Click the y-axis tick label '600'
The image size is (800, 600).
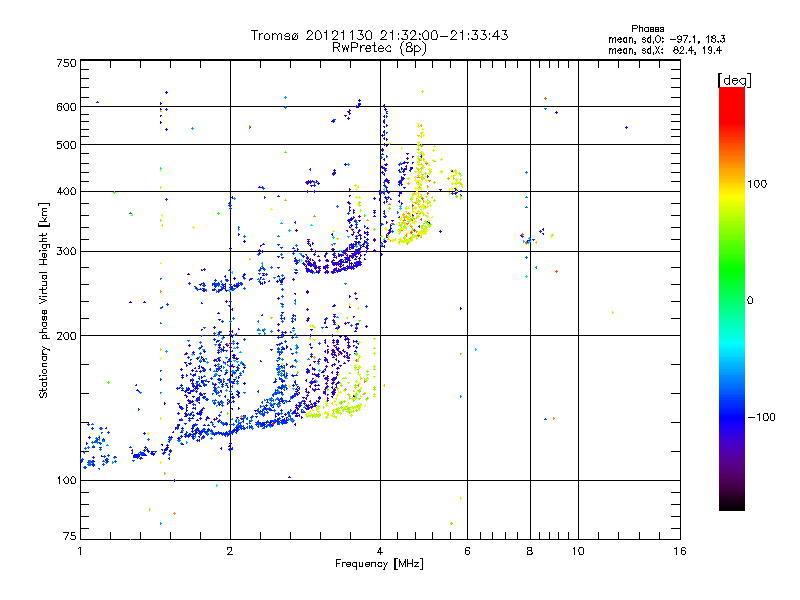[66, 107]
